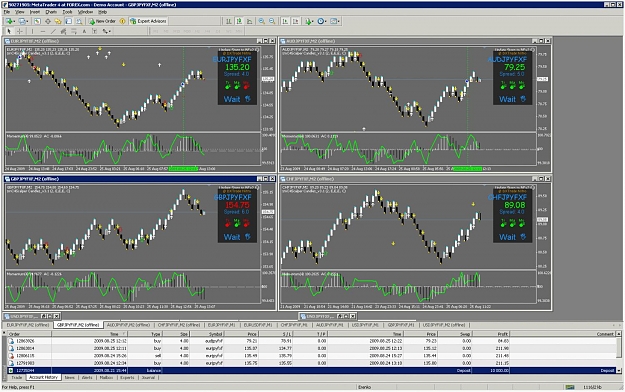Image resolution: width=625 pixels, height=392 pixels.
Task: Toggle the Market Watch window icon
Action: [x=37, y=21]
